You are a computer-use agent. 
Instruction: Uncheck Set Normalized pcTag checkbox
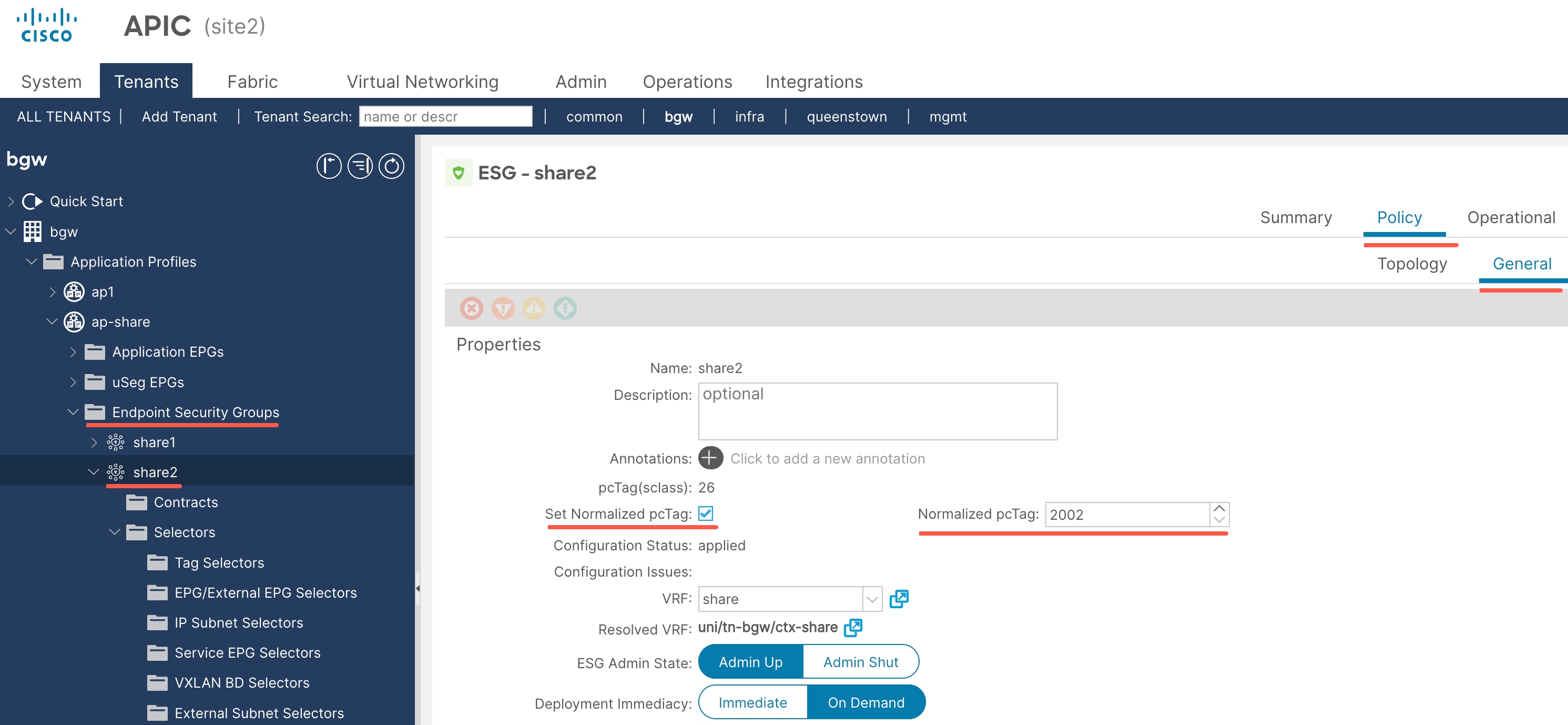click(x=706, y=513)
